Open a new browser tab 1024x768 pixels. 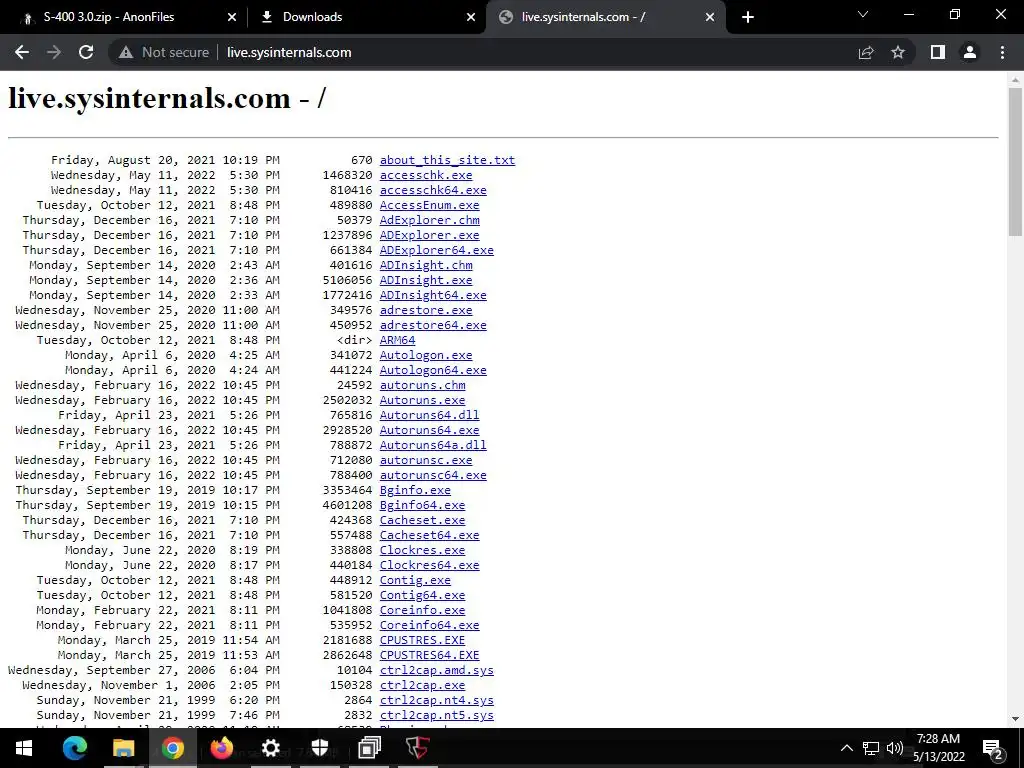748,17
